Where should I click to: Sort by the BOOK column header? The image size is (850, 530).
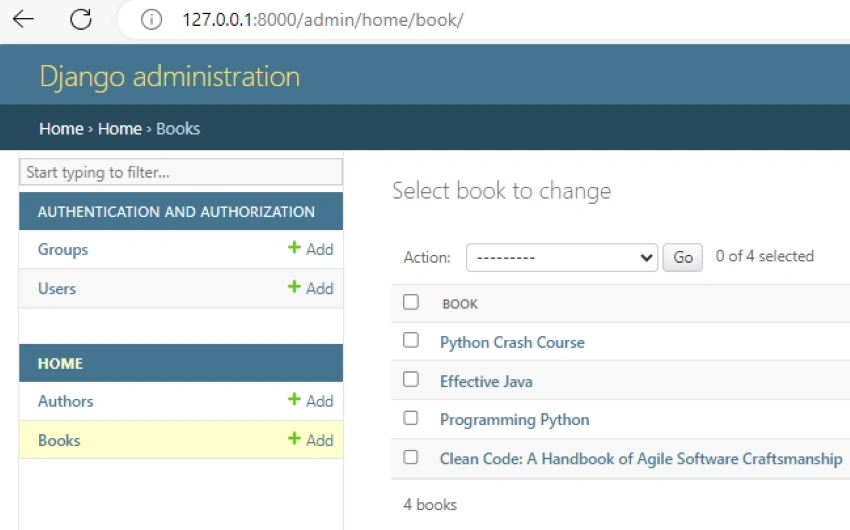click(460, 304)
